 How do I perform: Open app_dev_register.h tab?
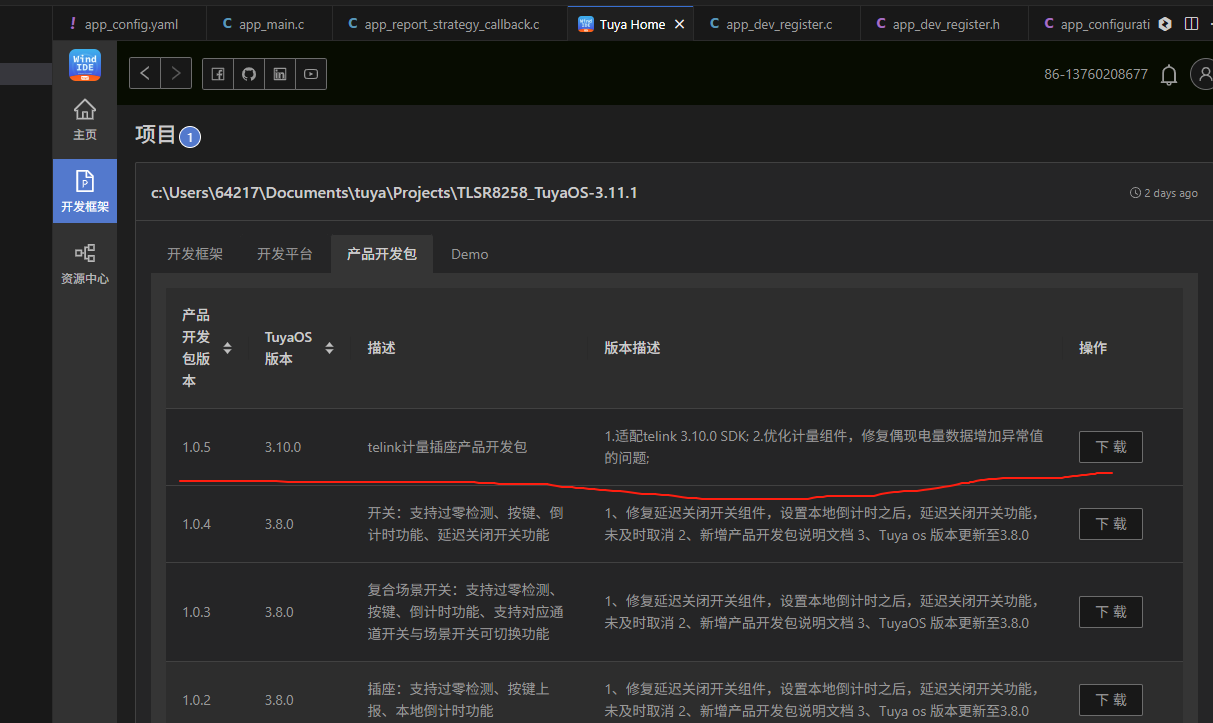point(944,24)
